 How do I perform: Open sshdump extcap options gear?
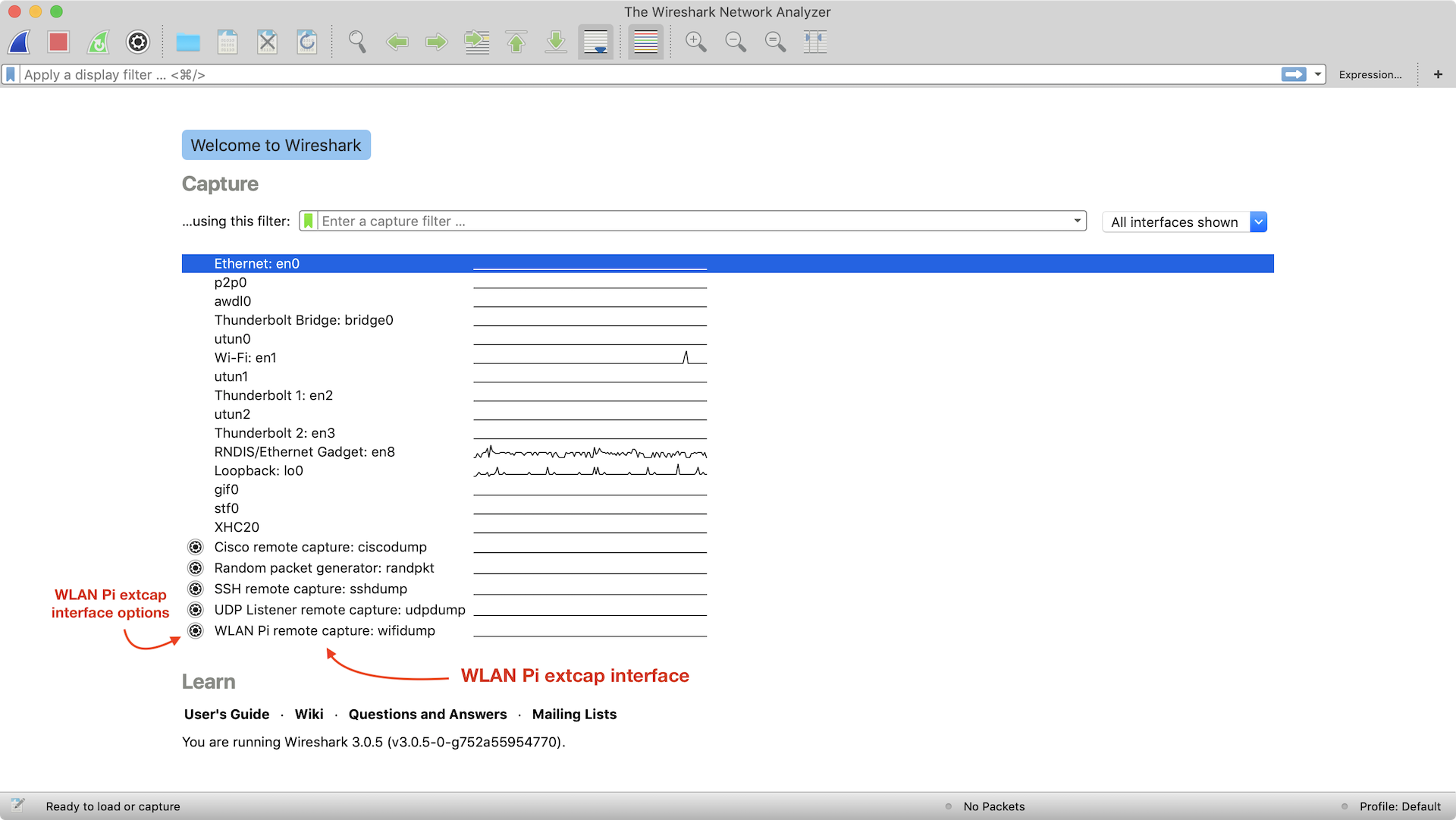click(x=196, y=589)
